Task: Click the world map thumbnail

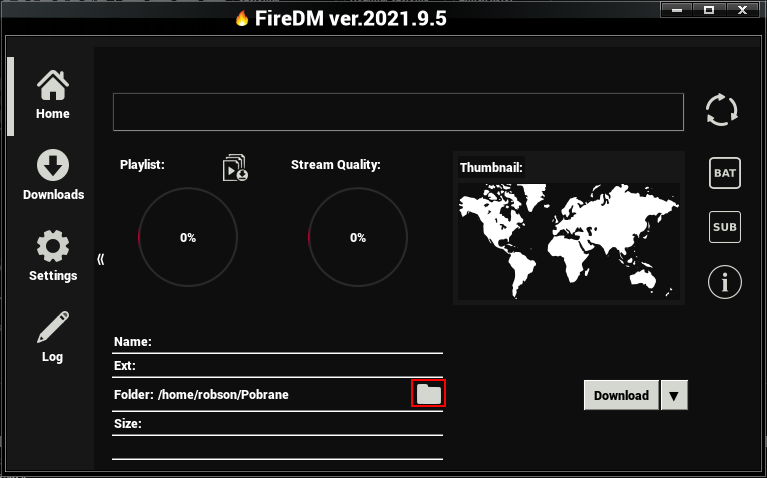Action: coord(568,241)
